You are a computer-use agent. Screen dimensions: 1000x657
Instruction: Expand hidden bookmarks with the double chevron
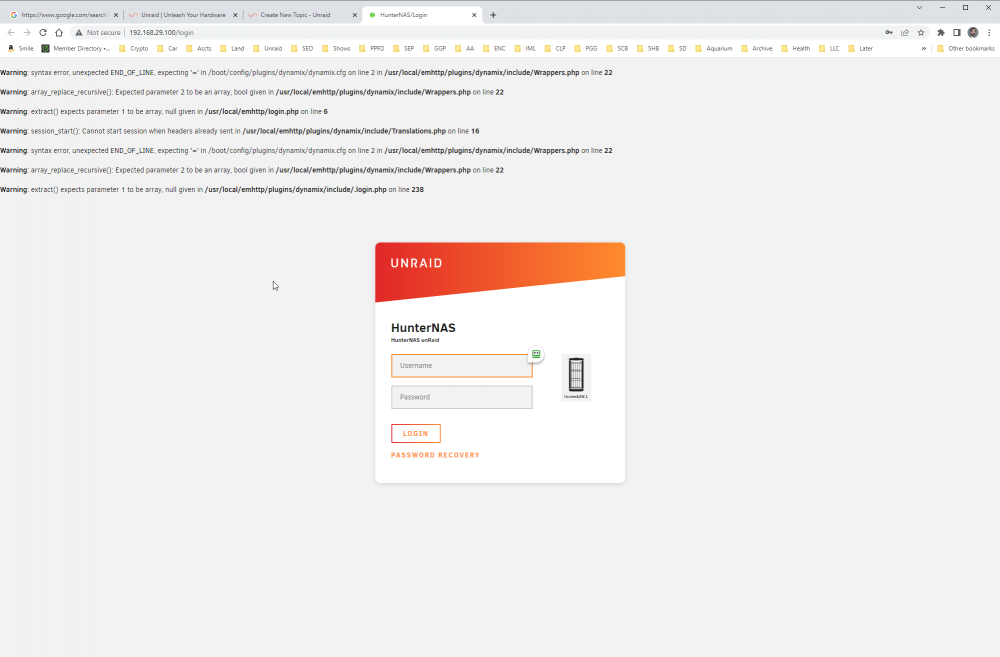tap(923, 48)
